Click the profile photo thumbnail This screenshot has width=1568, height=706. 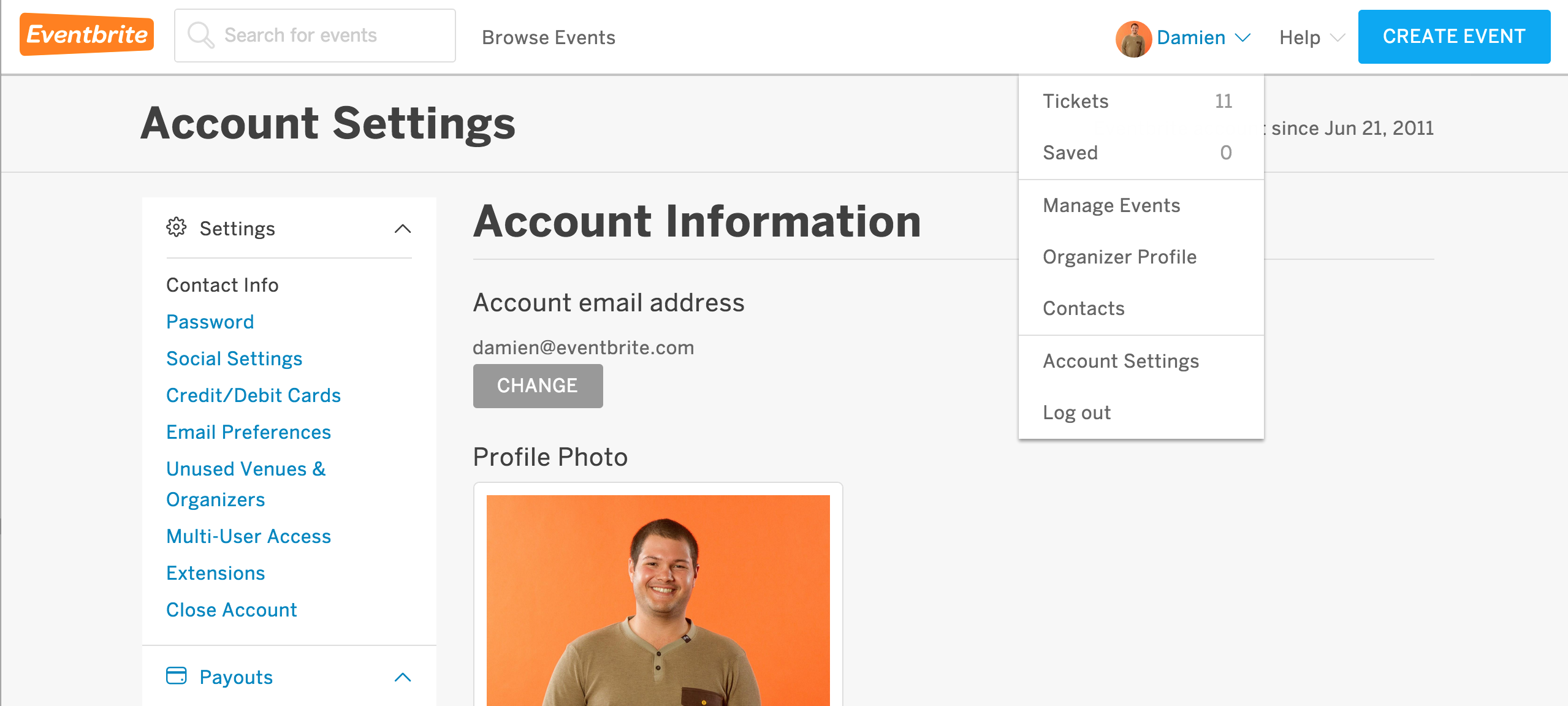tap(658, 601)
